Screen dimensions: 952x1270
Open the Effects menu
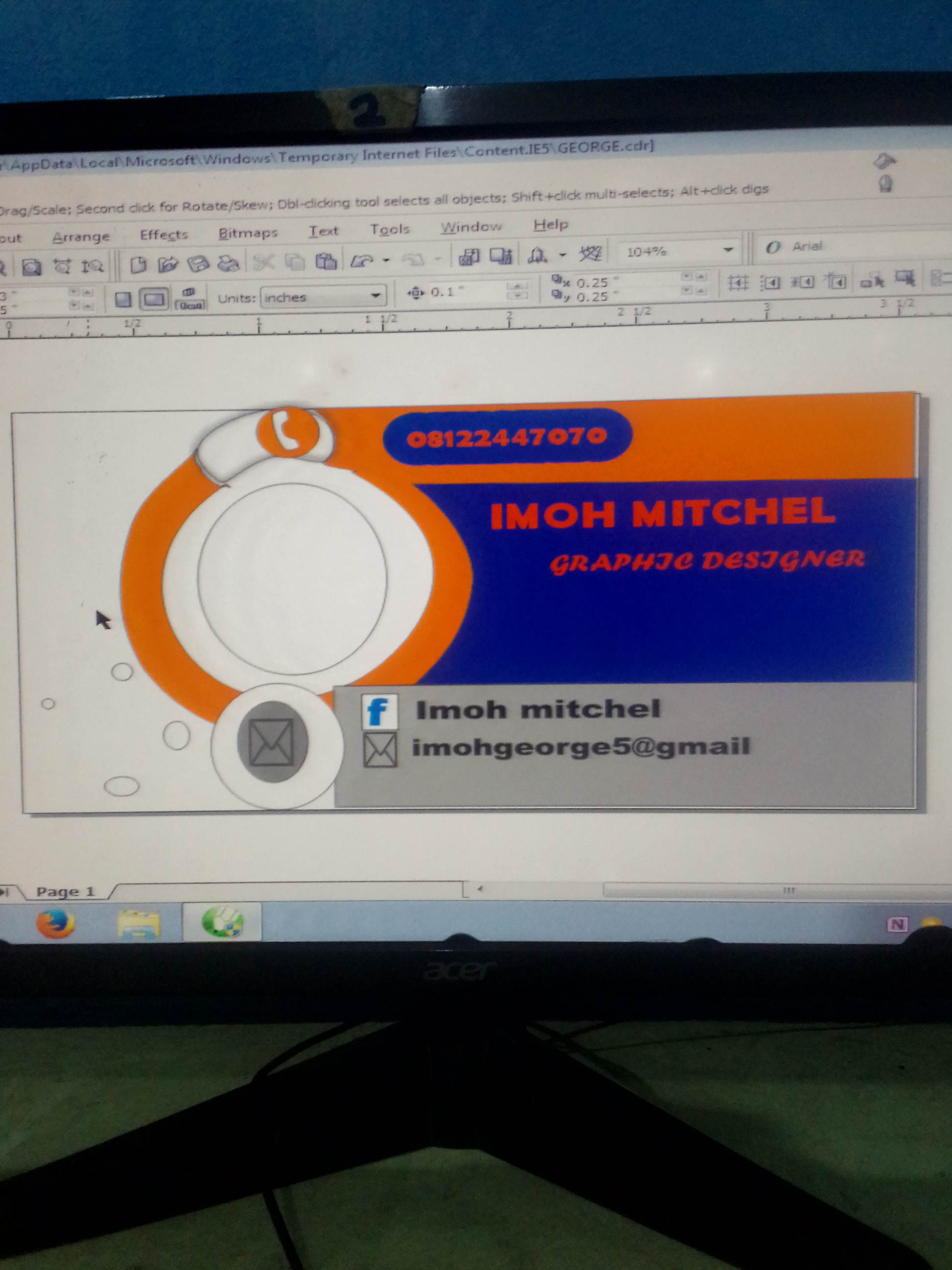[x=164, y=234]
